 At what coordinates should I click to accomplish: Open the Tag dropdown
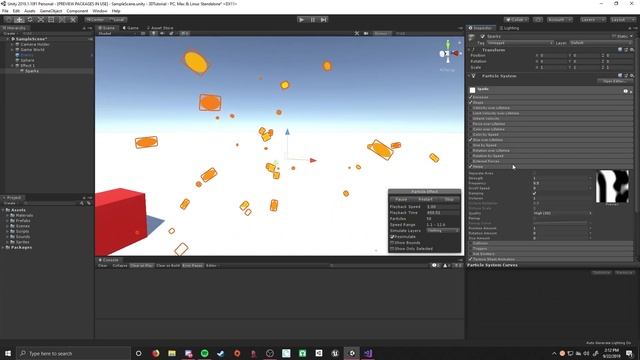pyautogui.click(x=520, y=43)
